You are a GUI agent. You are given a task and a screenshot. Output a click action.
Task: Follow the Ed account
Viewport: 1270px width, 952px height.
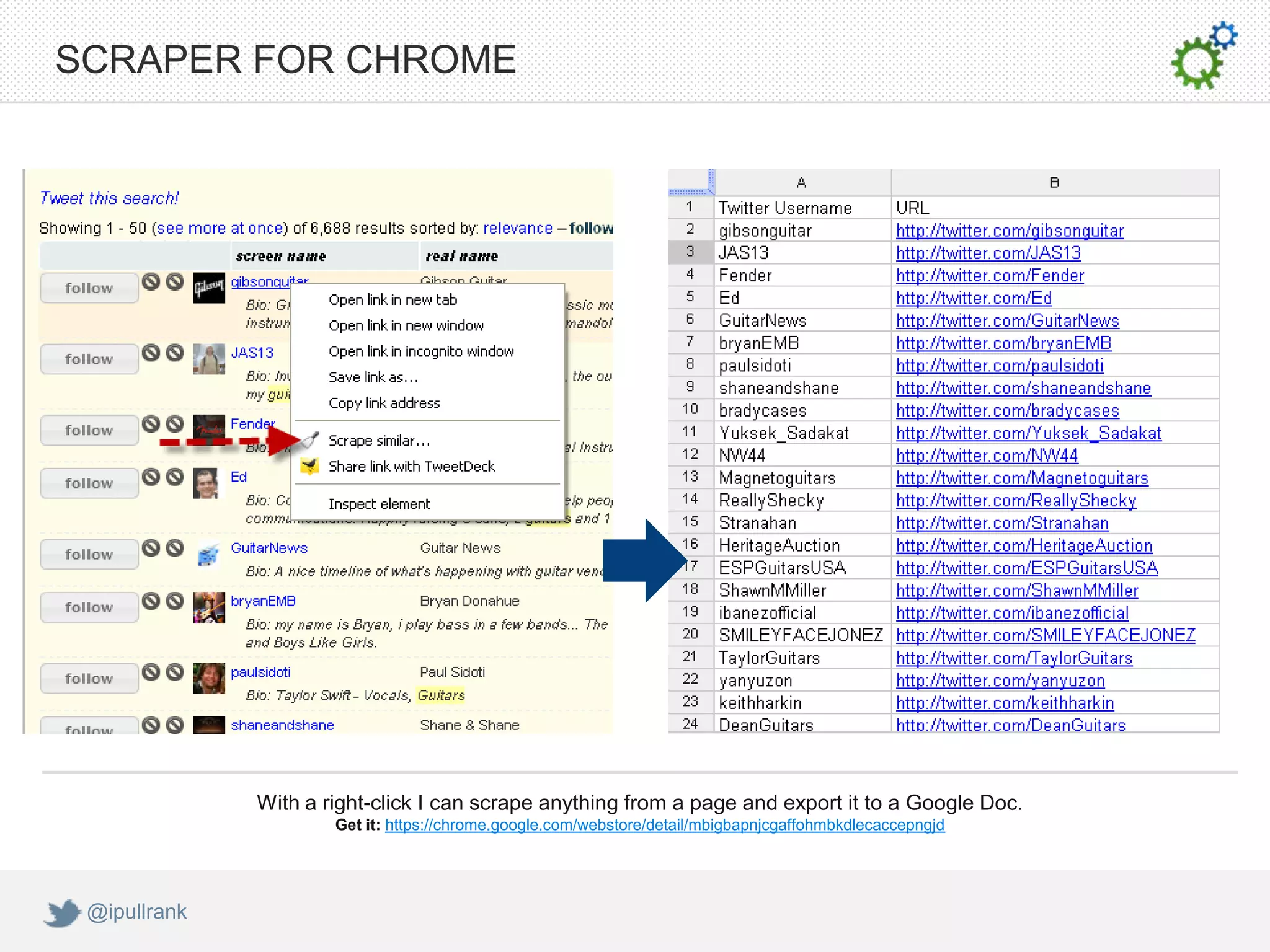(x=89, y=483)
